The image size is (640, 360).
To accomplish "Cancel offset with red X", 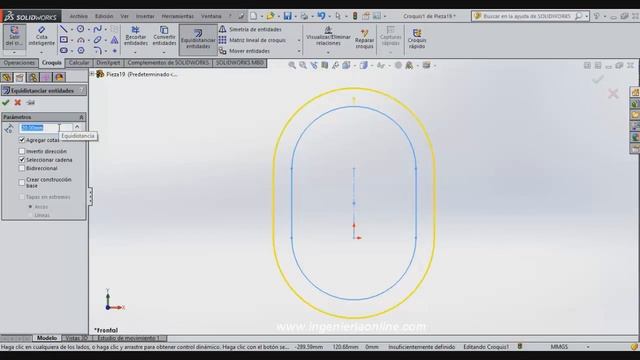I will click(x=18, y=103).
